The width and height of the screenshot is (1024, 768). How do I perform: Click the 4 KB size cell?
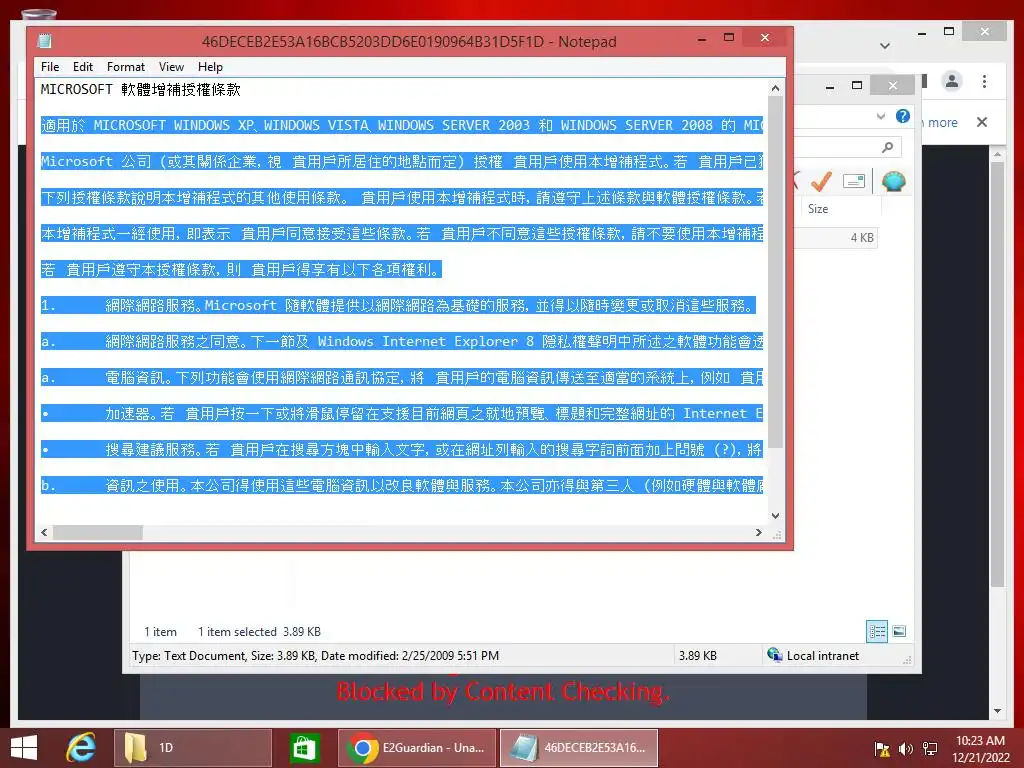861,238
